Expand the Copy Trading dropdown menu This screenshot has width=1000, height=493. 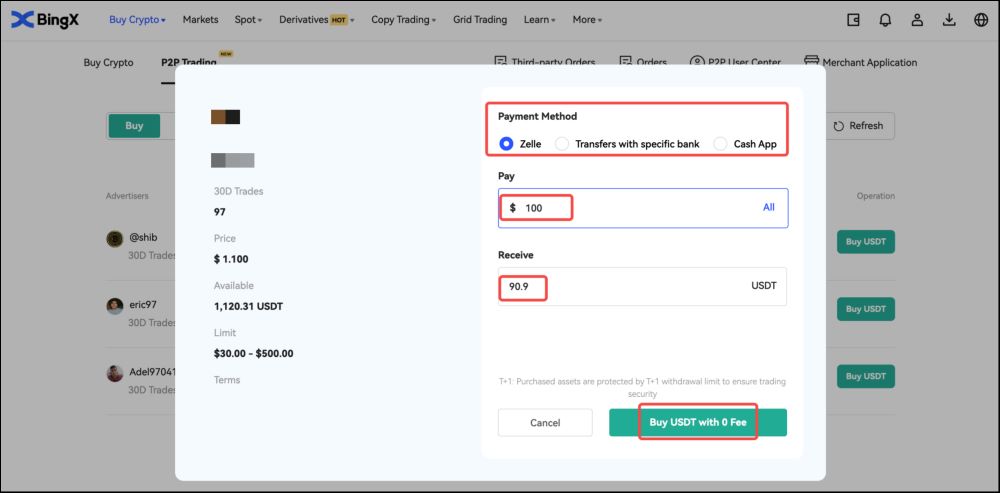click(x=403, y=20)
